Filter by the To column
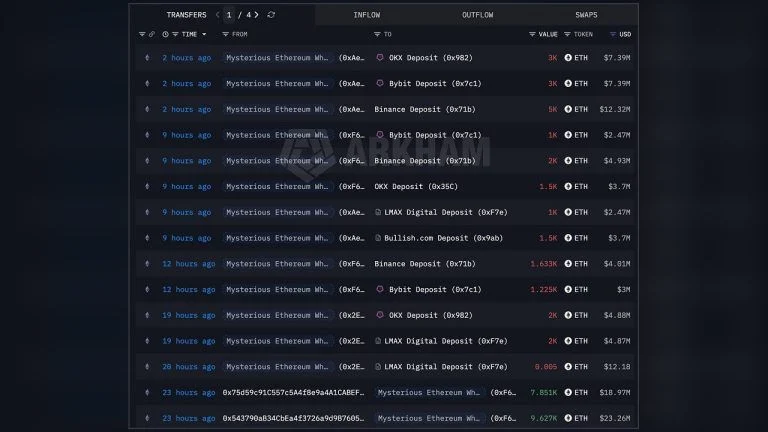The image size is (768, 432). click(x=377, y=34)
